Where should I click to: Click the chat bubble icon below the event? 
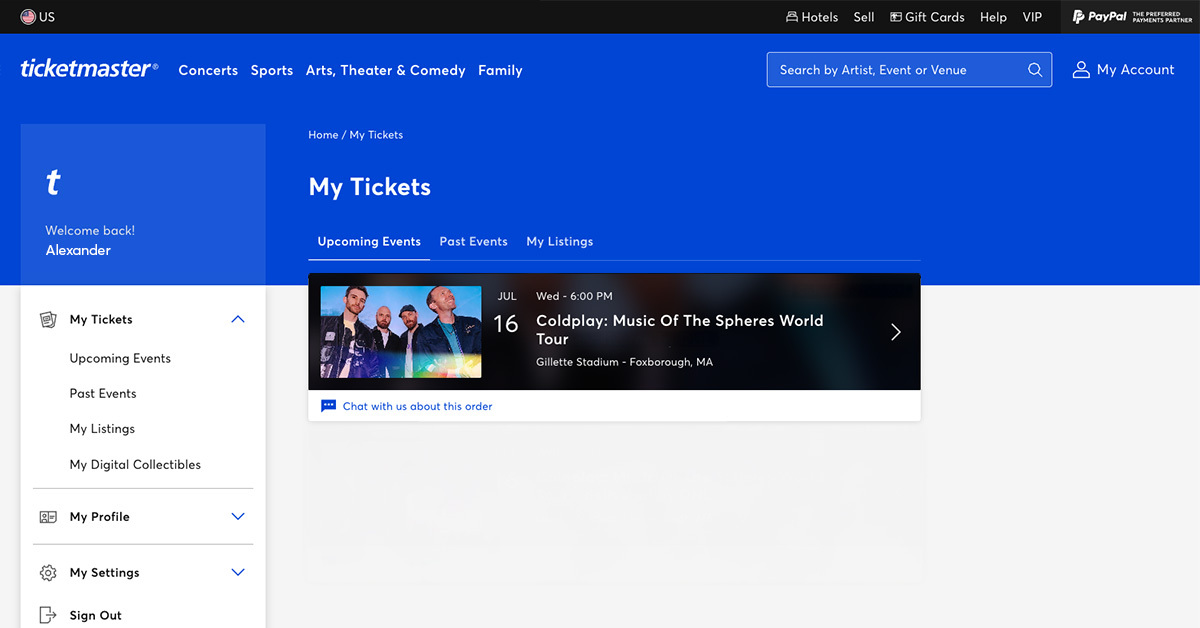click(327, 405)
